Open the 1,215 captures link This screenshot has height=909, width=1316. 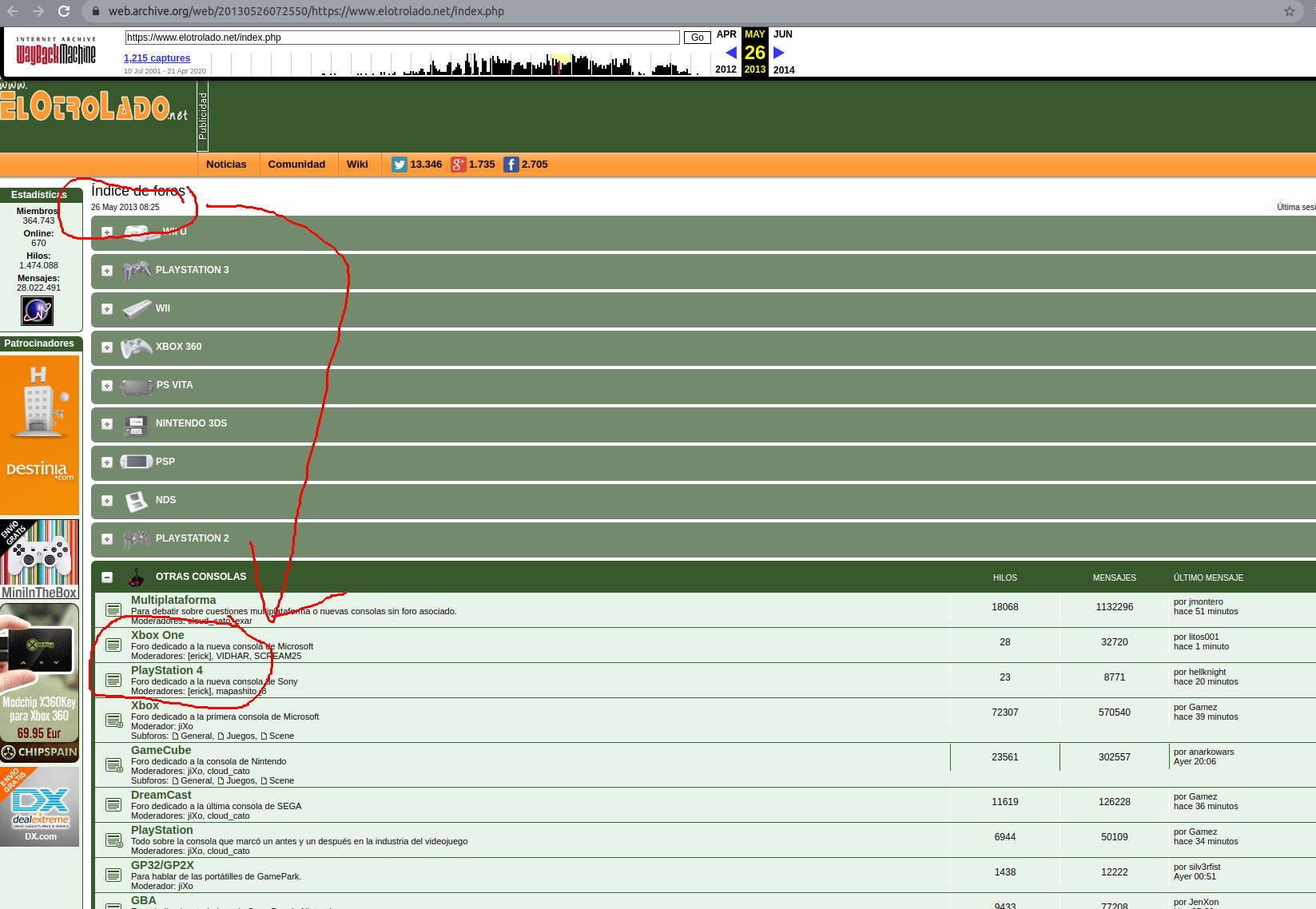point(157,58)
